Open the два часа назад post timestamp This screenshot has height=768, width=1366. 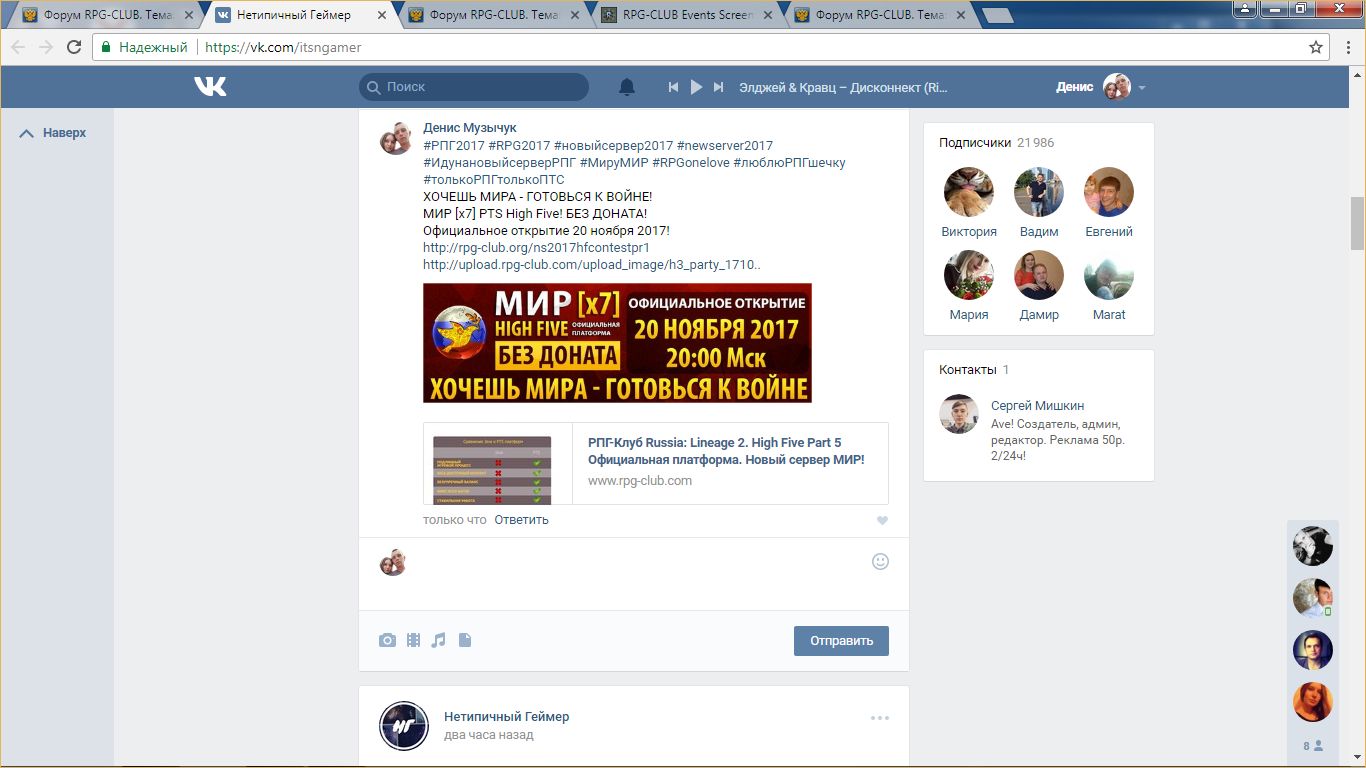tap(489, 735)
